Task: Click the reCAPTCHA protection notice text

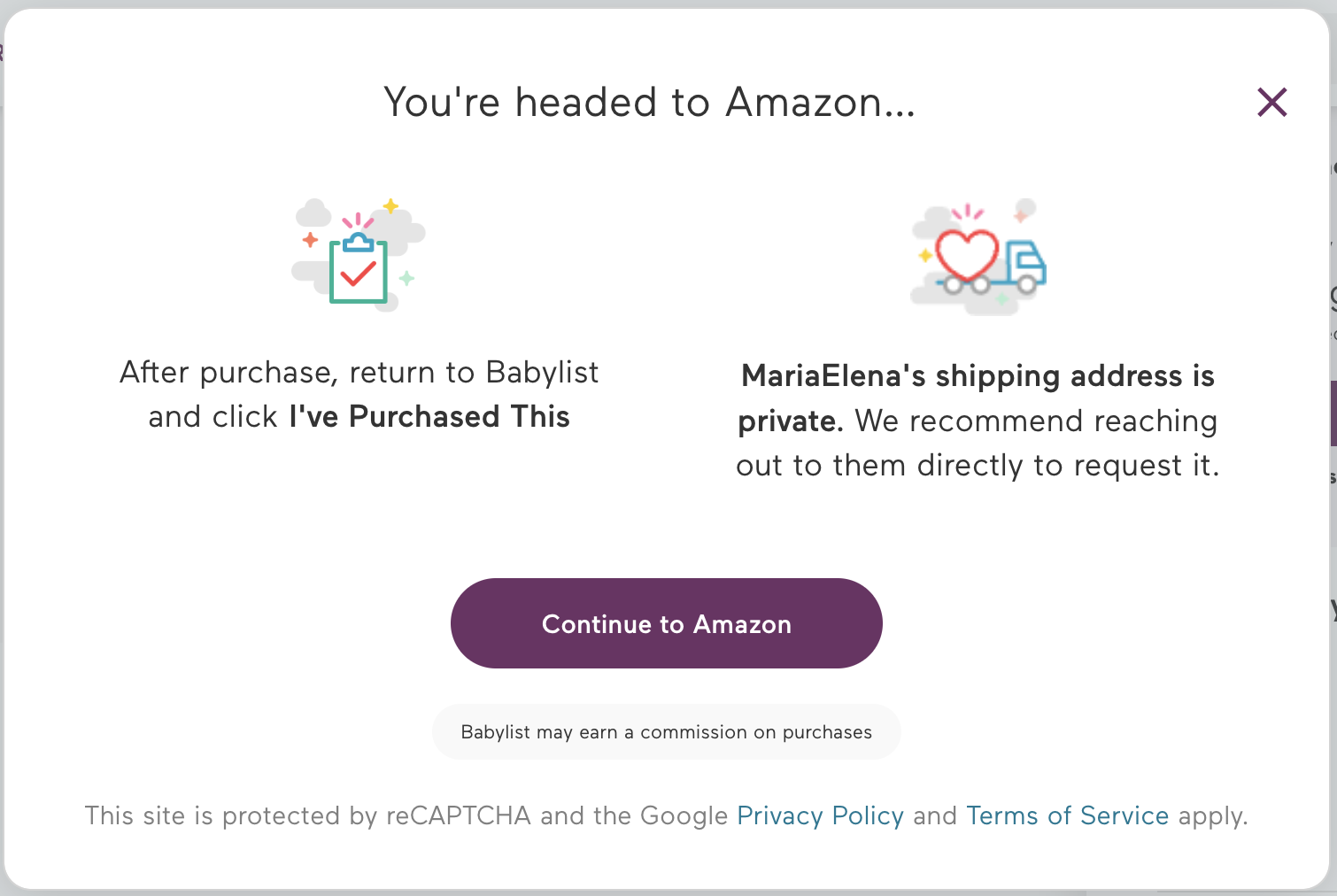Action: click(x=667, y=815)
